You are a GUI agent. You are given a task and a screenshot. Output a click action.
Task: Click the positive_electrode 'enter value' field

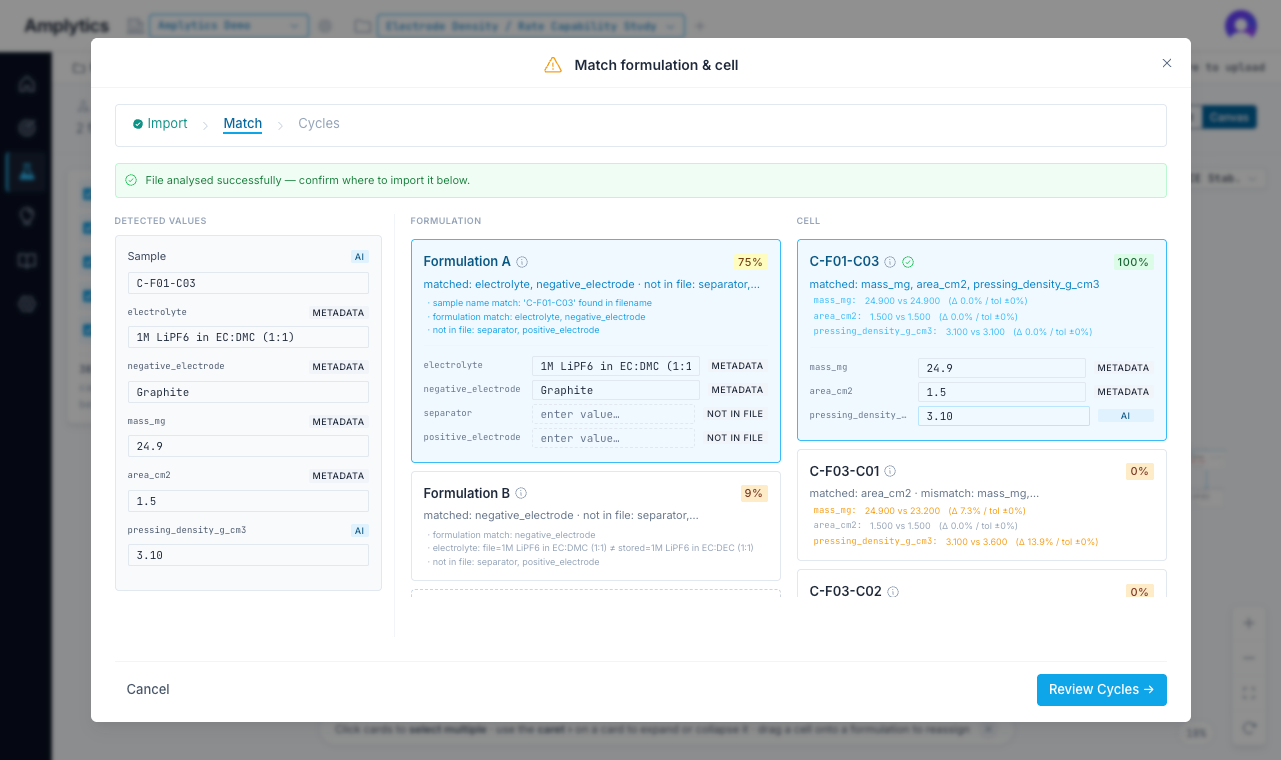[x=613, y=438]
